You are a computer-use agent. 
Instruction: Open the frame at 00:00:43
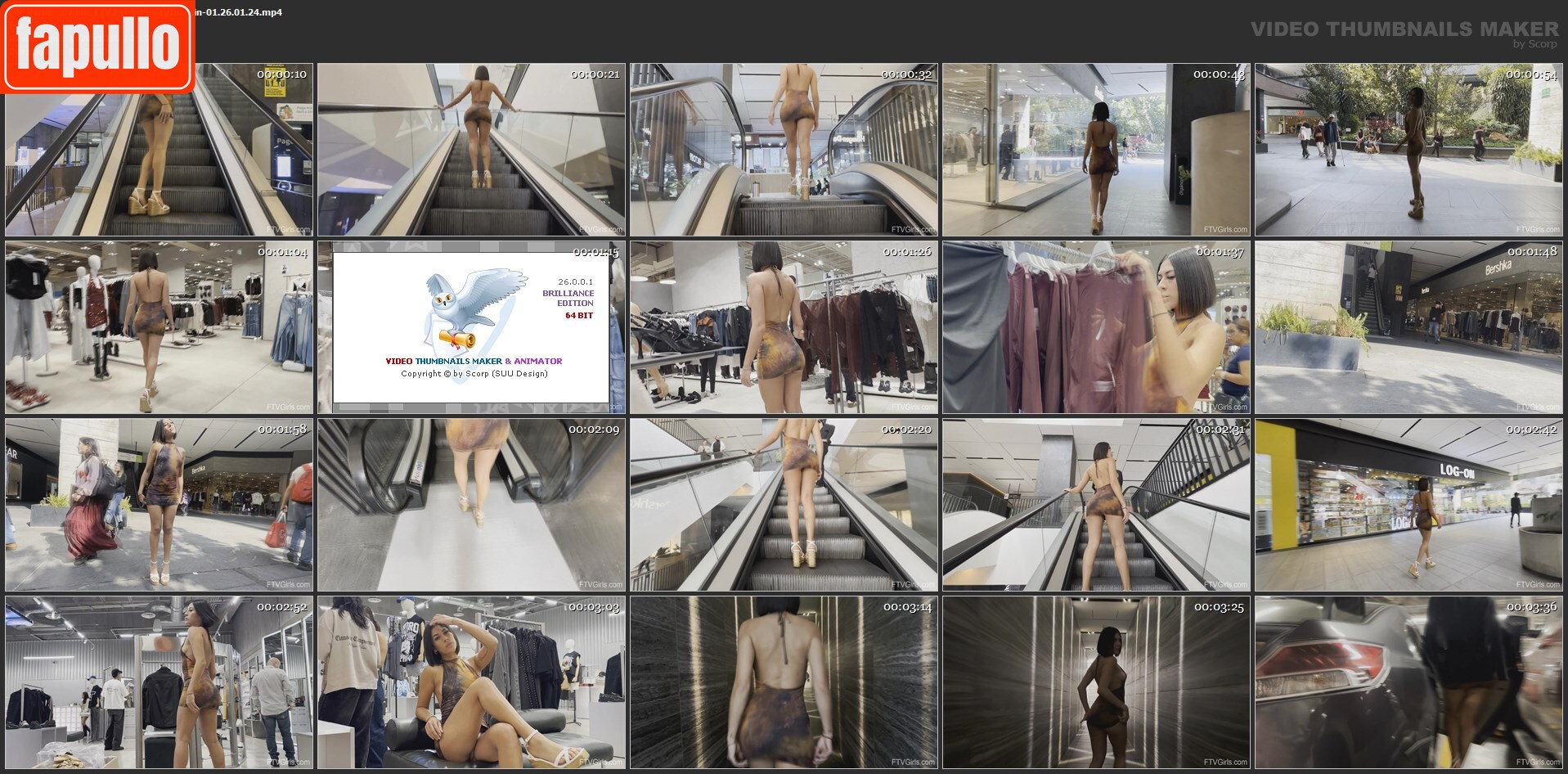[x=1096, y=150]
